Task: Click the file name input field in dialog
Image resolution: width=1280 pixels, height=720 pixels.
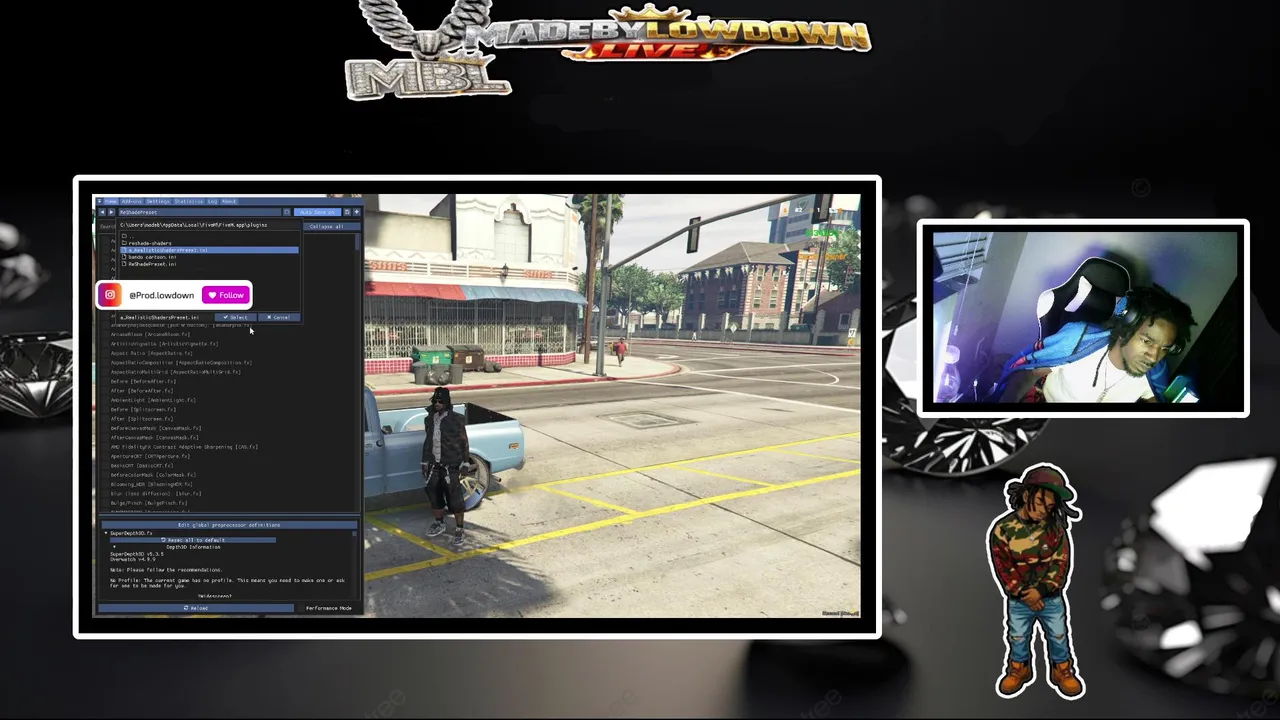Action: point(166,317)
